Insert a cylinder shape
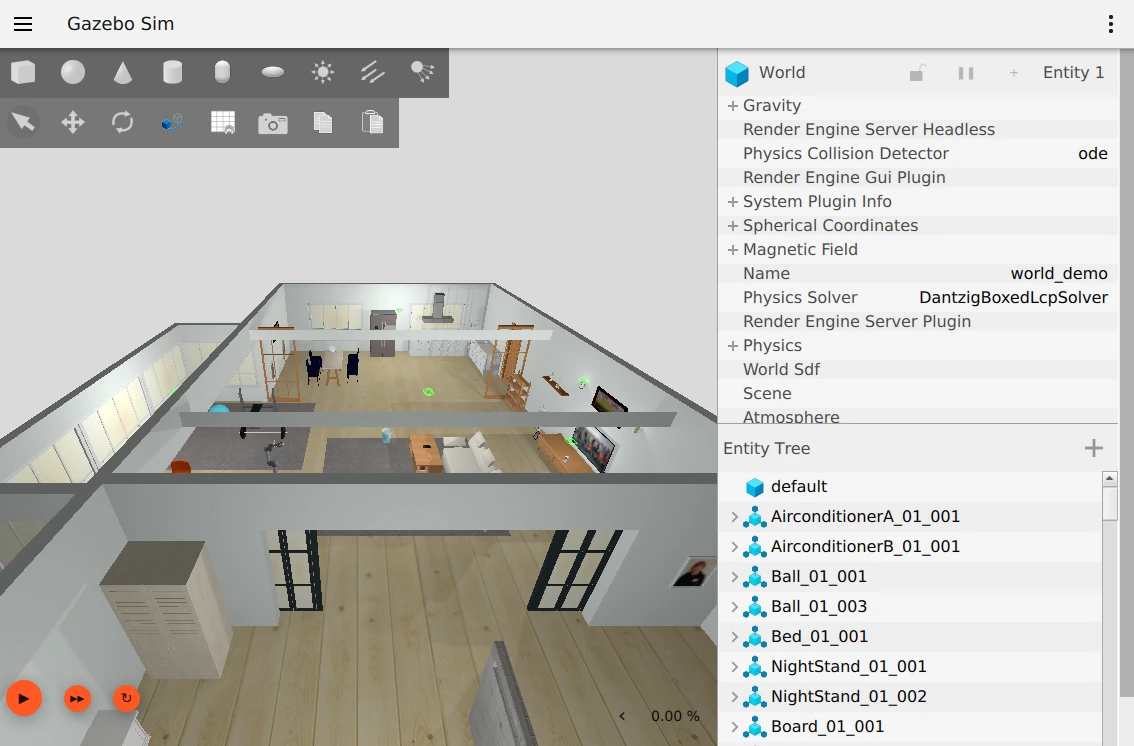 [x=172, y=72]
